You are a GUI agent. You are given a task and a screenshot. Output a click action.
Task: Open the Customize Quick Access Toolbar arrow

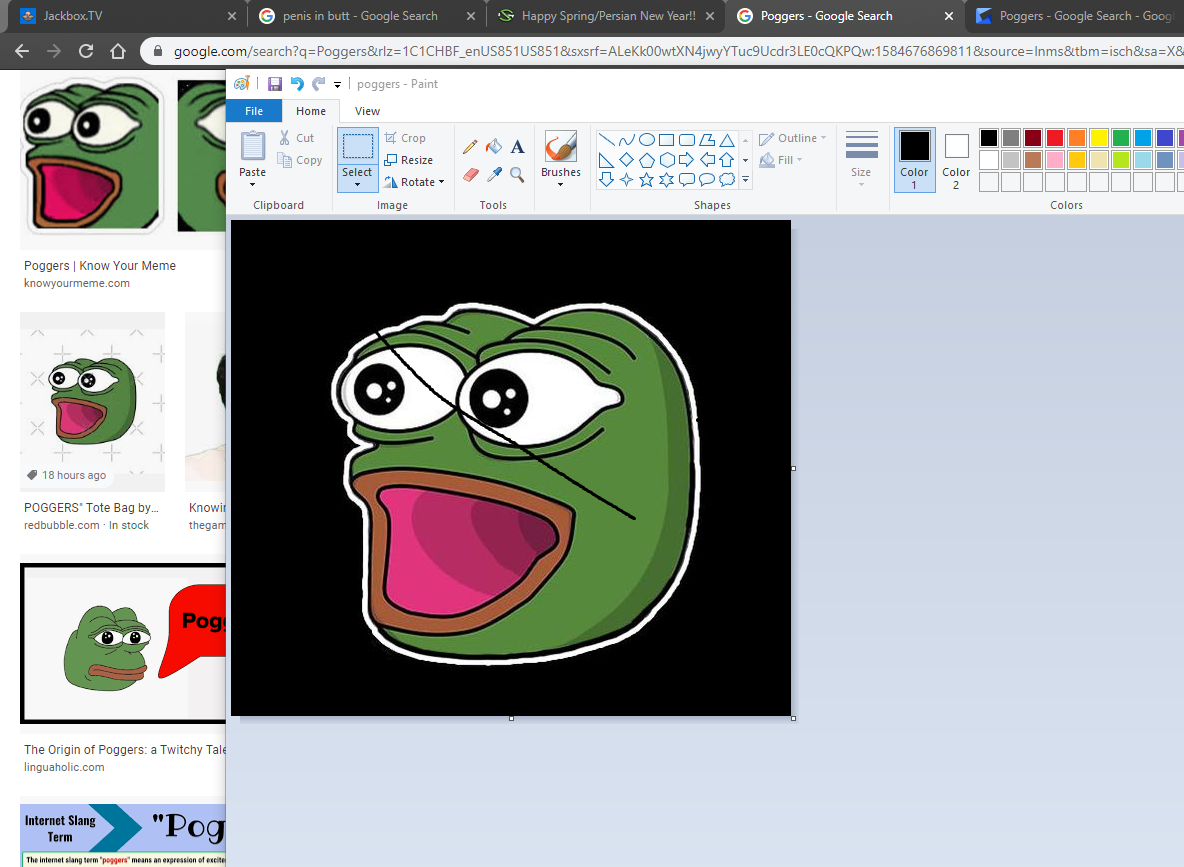click(338, 85)
